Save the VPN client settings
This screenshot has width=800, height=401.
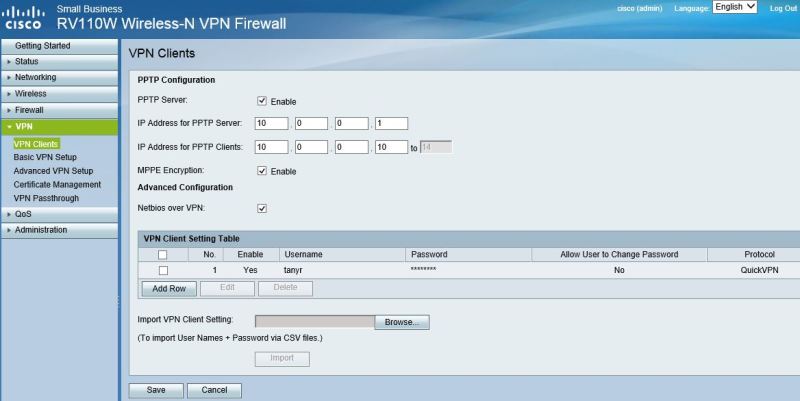(156, 390)
